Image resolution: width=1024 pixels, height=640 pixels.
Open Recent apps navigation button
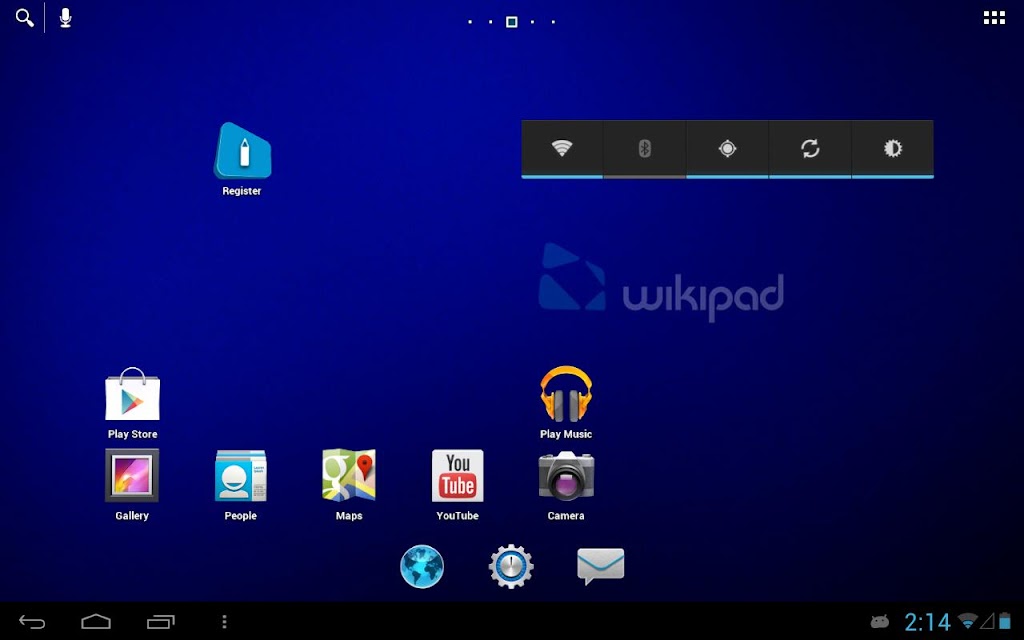(x=161, y=622)
